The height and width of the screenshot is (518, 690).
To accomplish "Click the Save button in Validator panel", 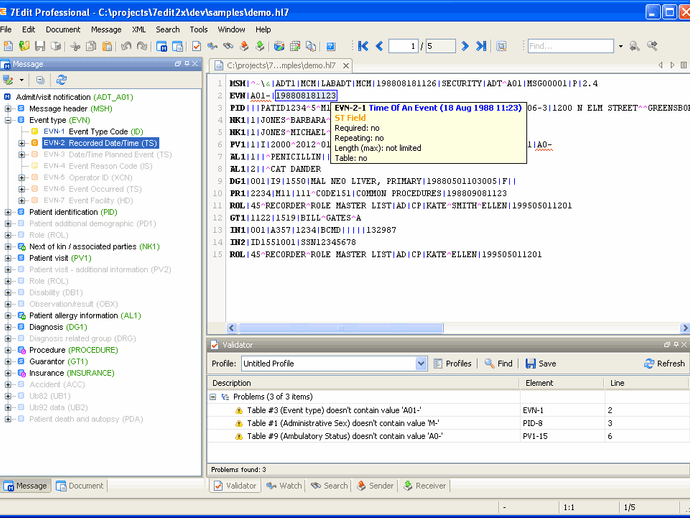I will pos(540,364).
